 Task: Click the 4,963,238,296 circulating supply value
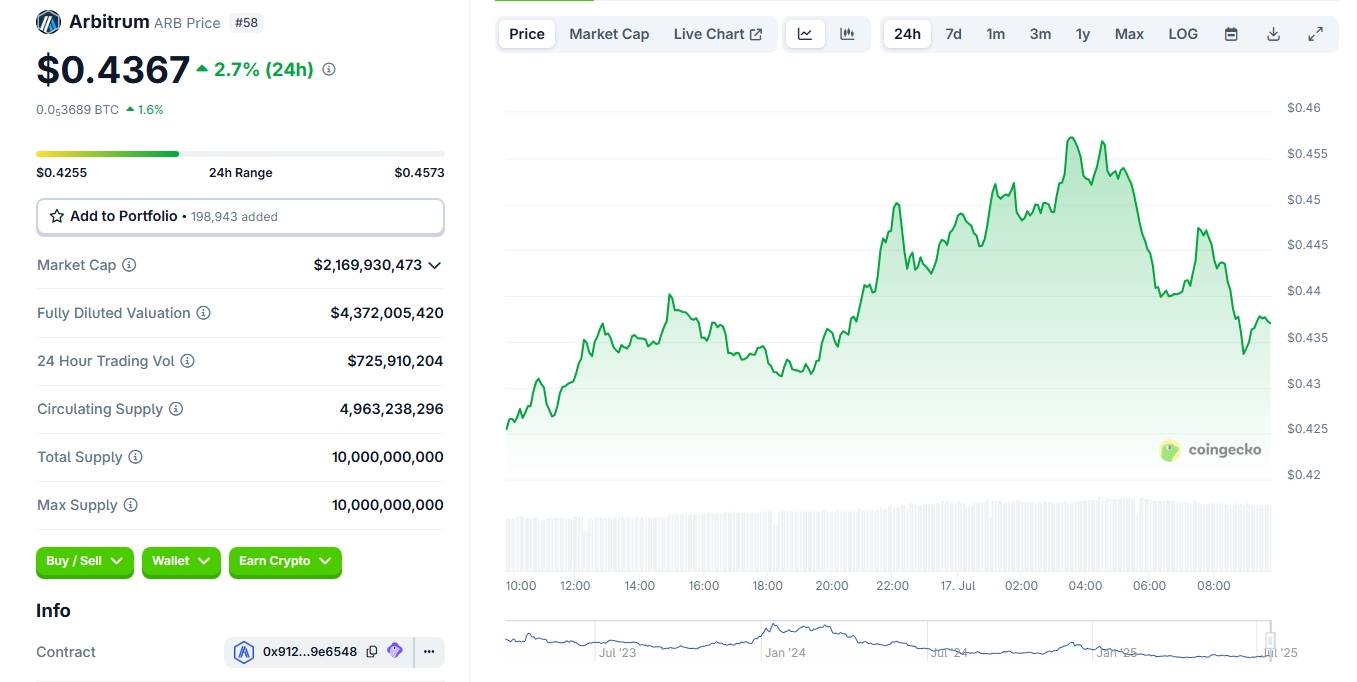392,409
